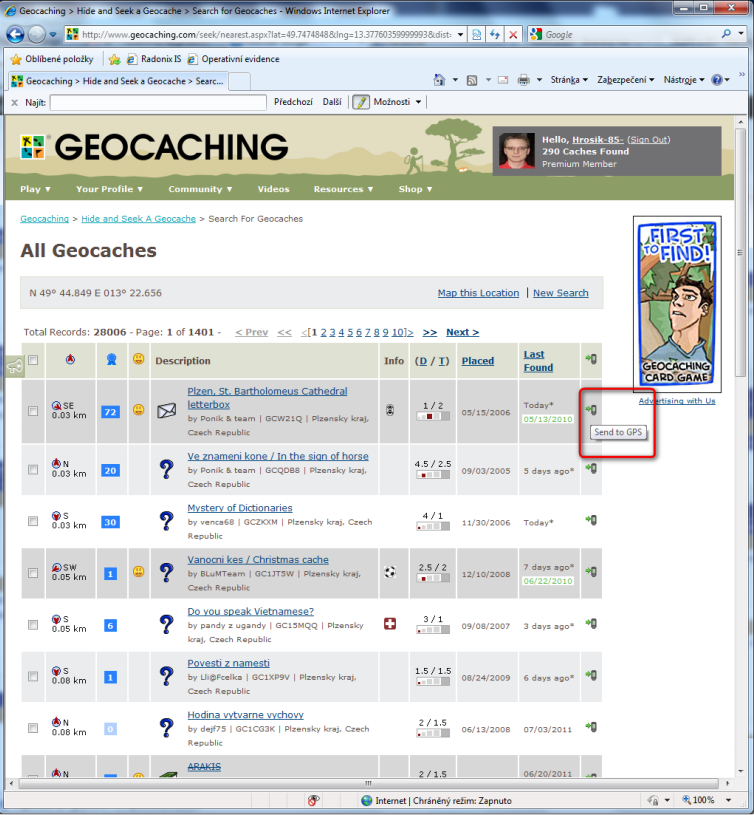Open the Play dropdown menu
754x815 pixels.
pyautogui.click(x=35, y=189)
